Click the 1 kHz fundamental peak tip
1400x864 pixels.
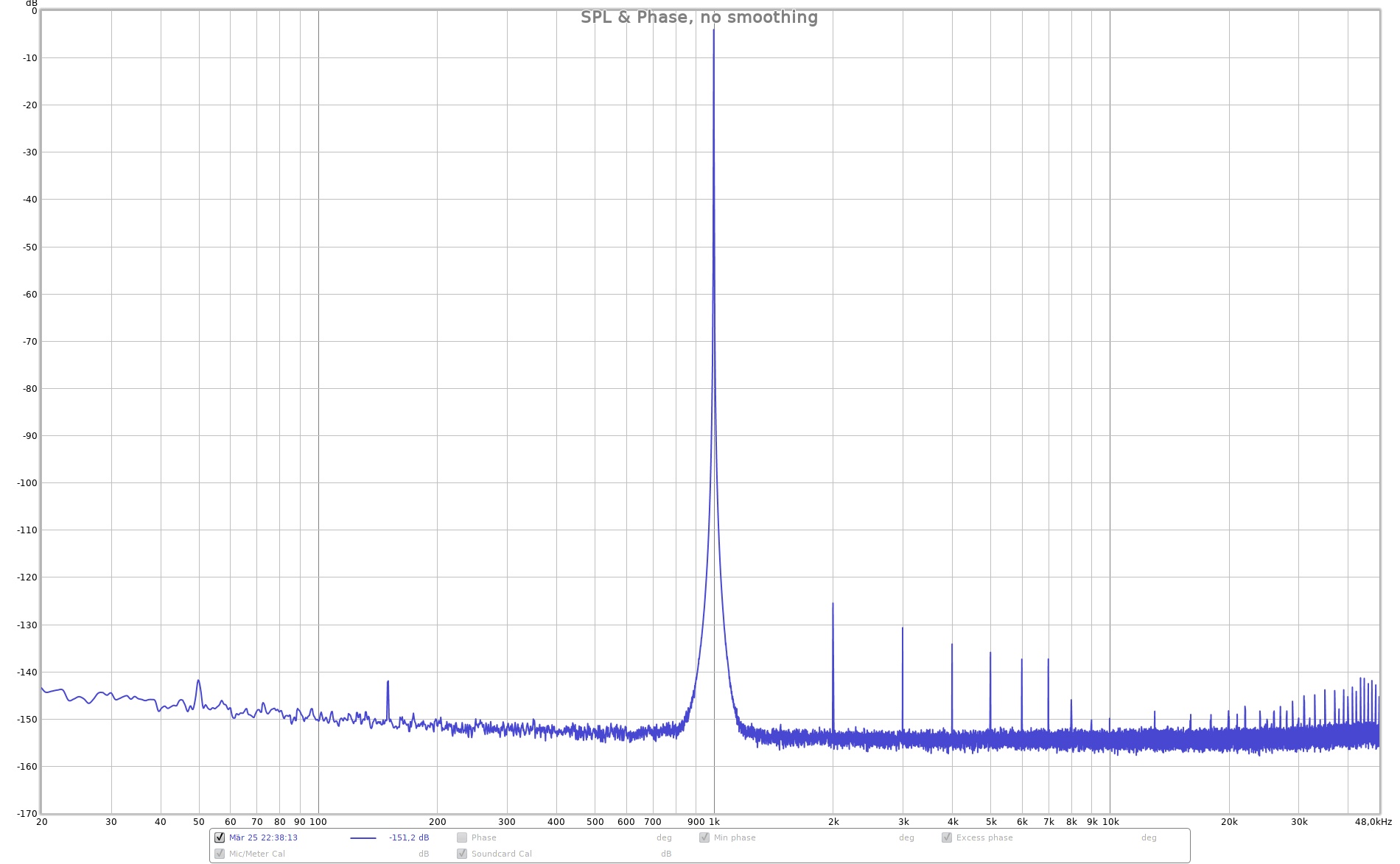pyautogui.click(x=713, y=29)
